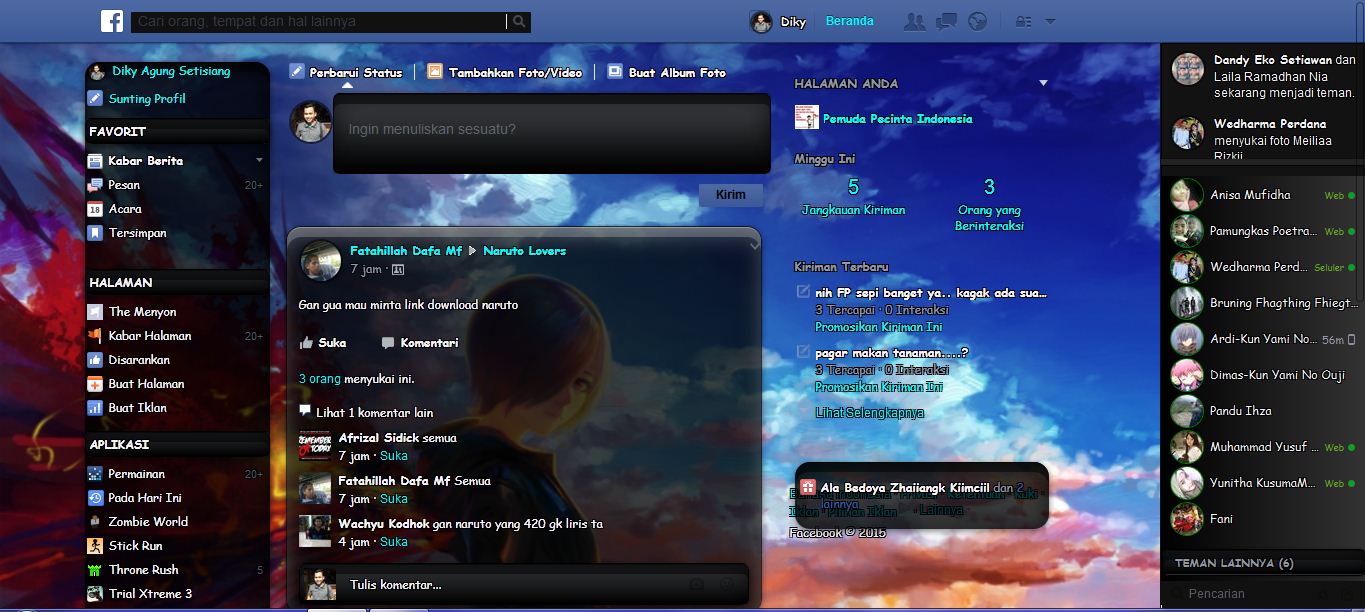Viewport: 1365px width, 612px height.
Task: Expand 'Lihat 1 komentar lain'
Action: (x=374, y=412)
